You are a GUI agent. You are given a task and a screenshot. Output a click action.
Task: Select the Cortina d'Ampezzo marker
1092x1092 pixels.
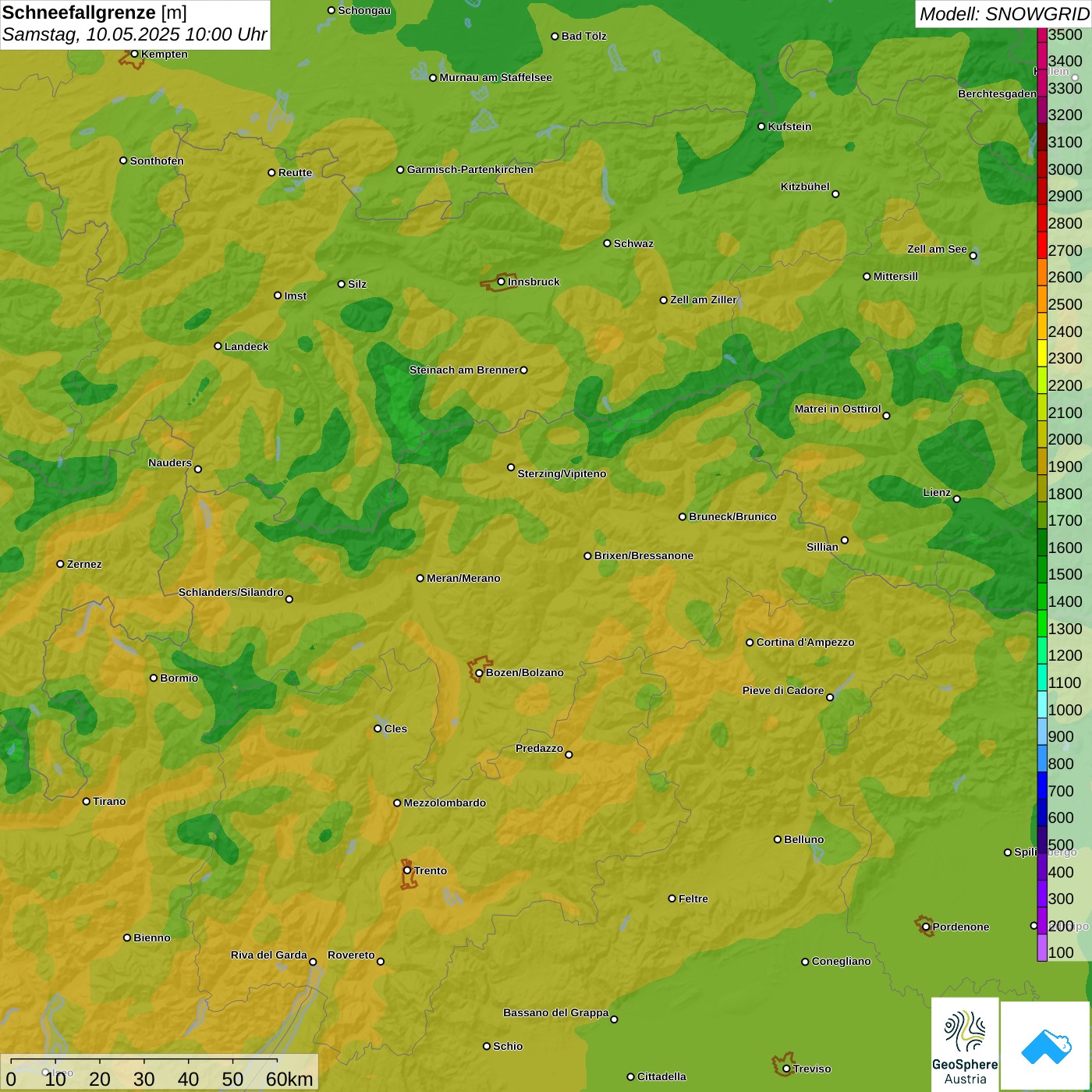(x=750, y=643)
